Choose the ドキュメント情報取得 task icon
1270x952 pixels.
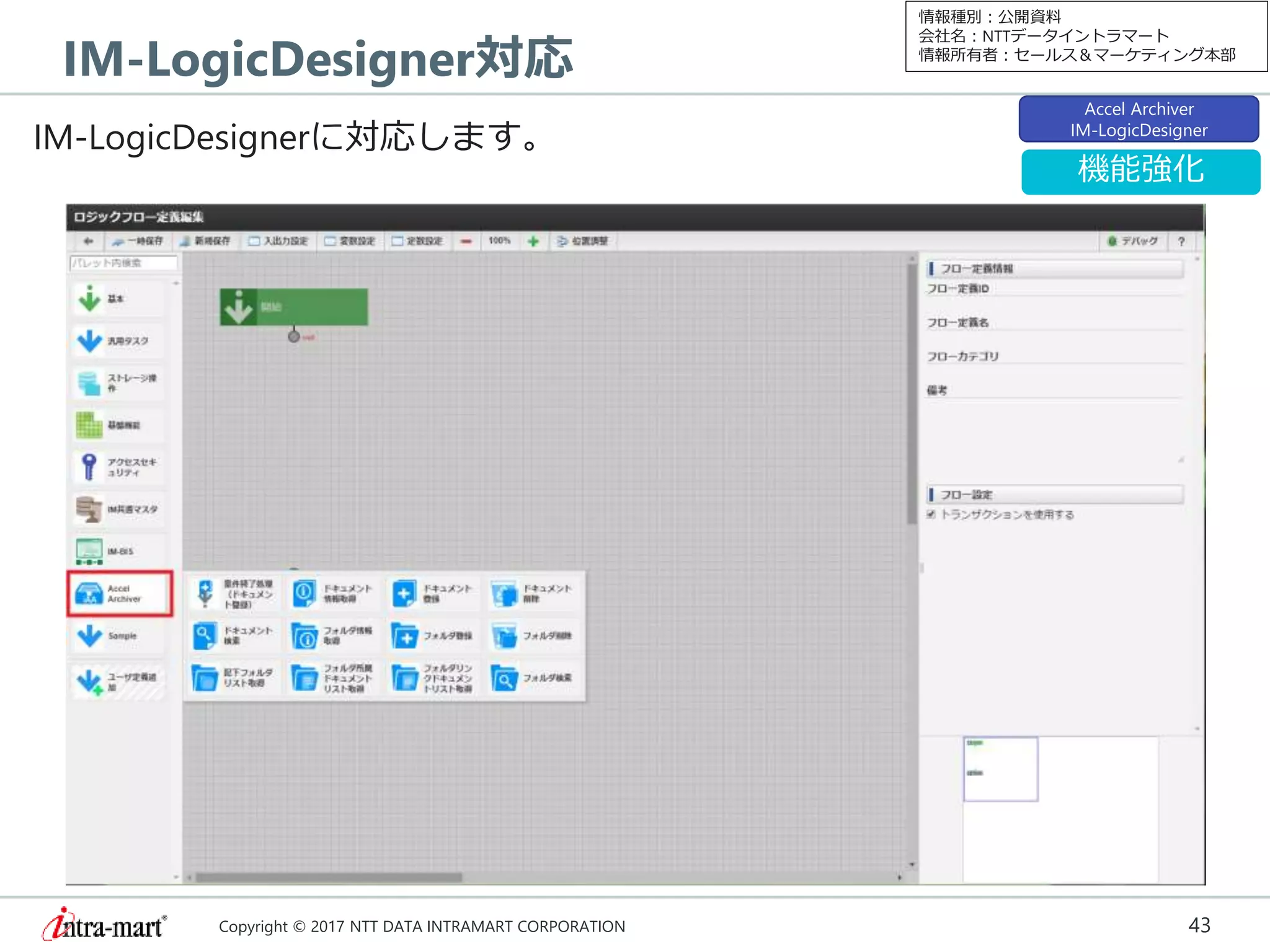[304, 593]
